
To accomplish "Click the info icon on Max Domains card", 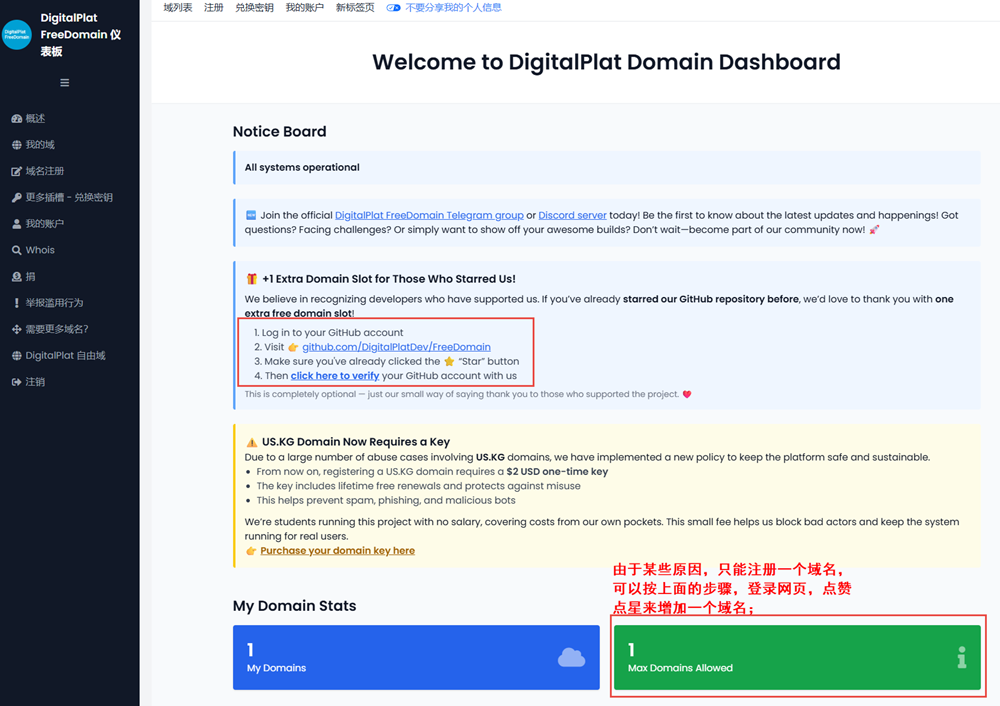I will pyautogui.click(x=962, y=658).
